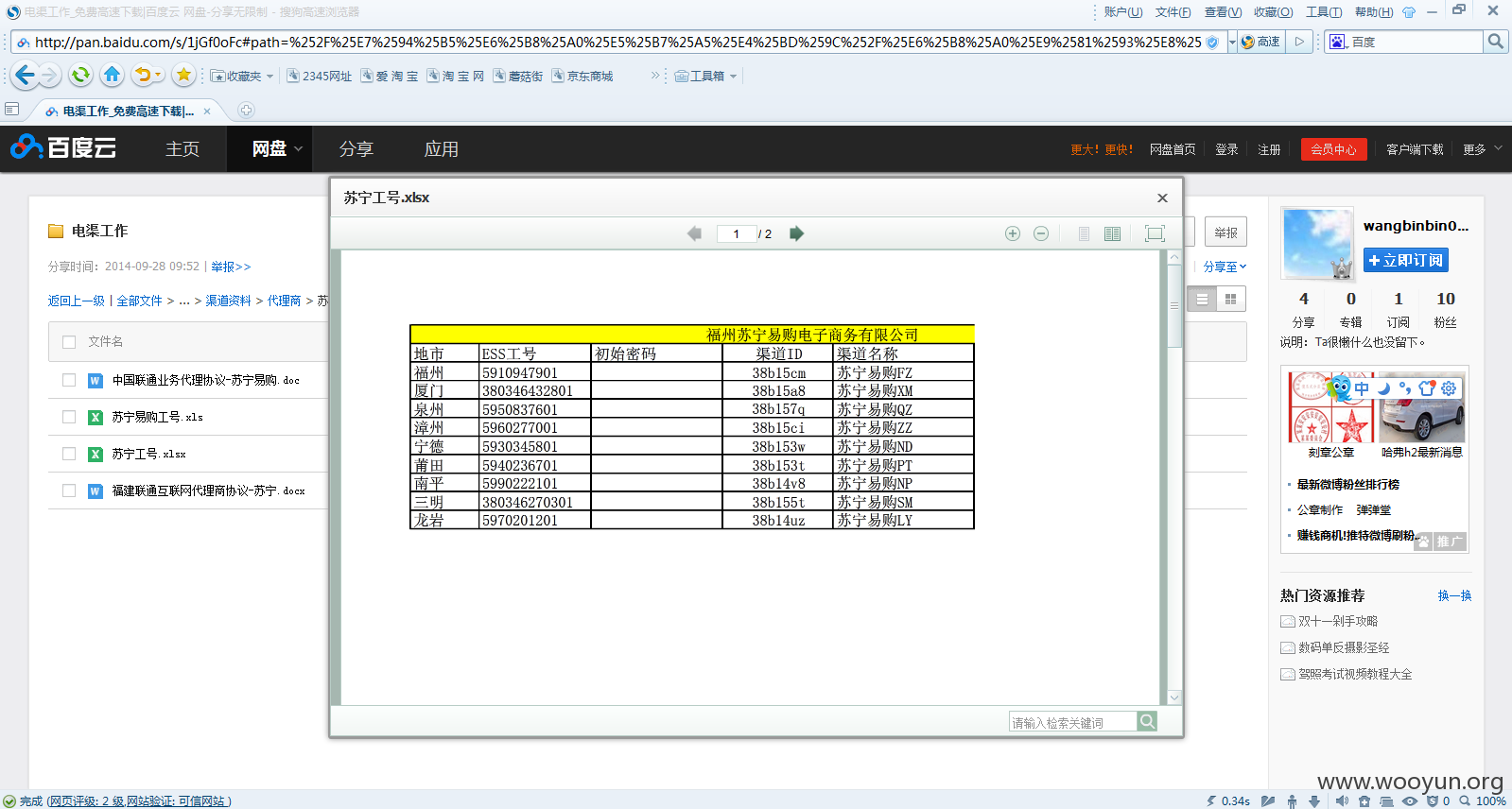Viewport: 1512px width, 809px height.
Task: Open the 双十一剁手攻略 recommendation
Action: (x=1337, y=621)
